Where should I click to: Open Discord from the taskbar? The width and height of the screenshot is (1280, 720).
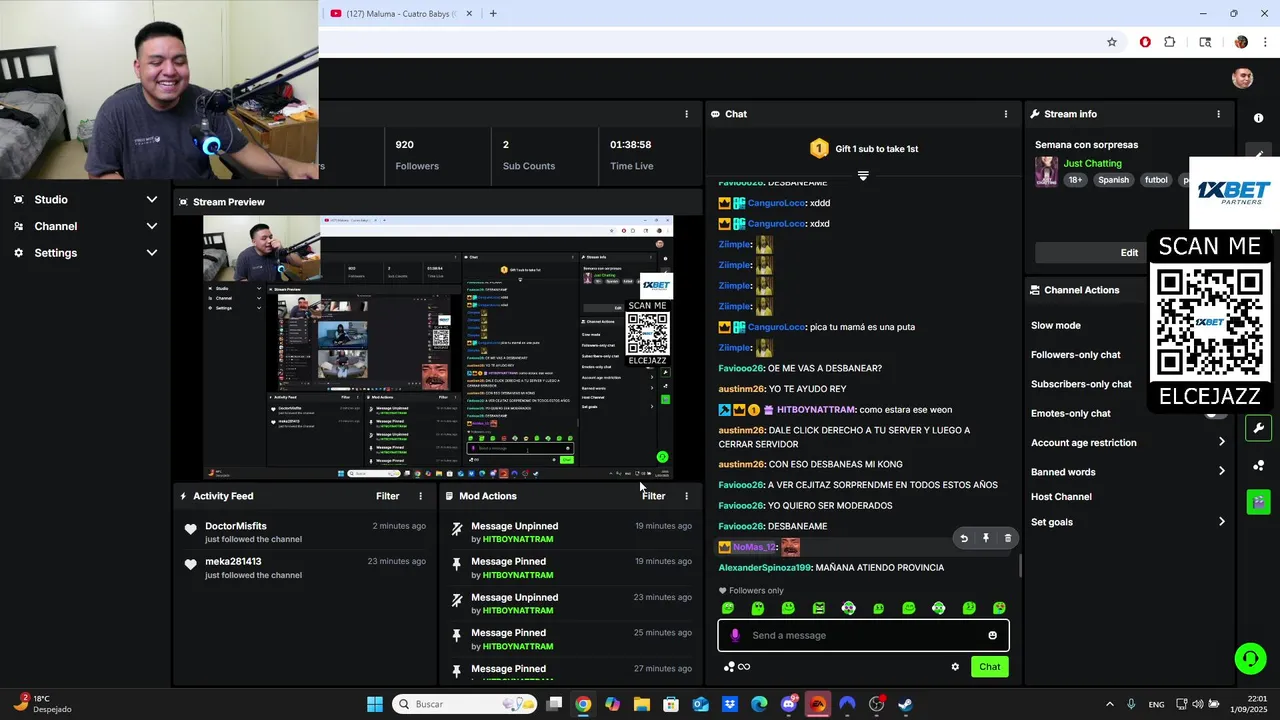[788, 704]
